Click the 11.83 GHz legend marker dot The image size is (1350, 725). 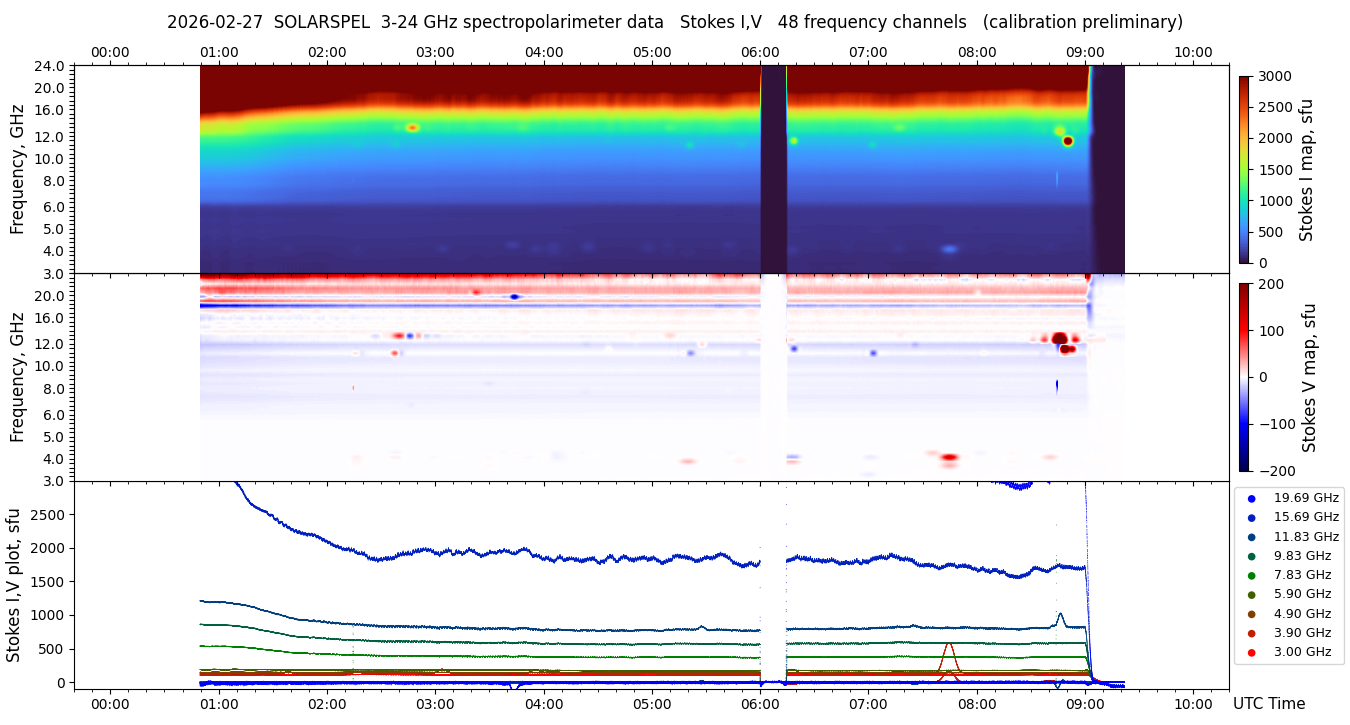[x=1251, y=537]
